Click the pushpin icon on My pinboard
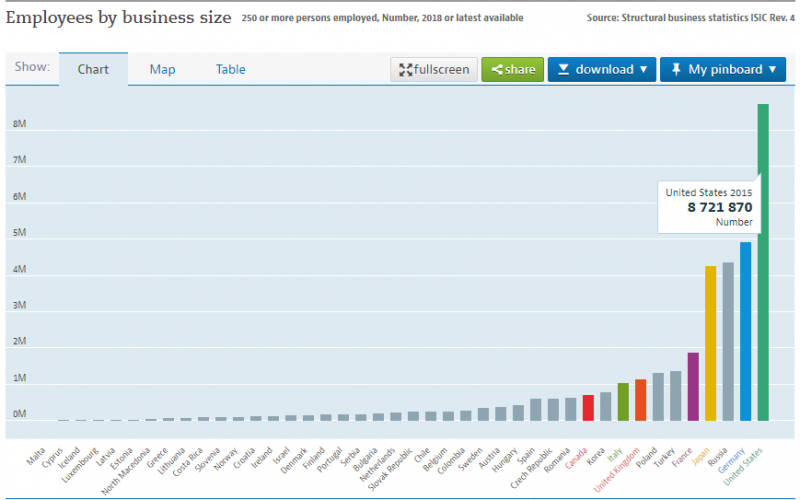 pyautogui.click(x=676, y=70)
